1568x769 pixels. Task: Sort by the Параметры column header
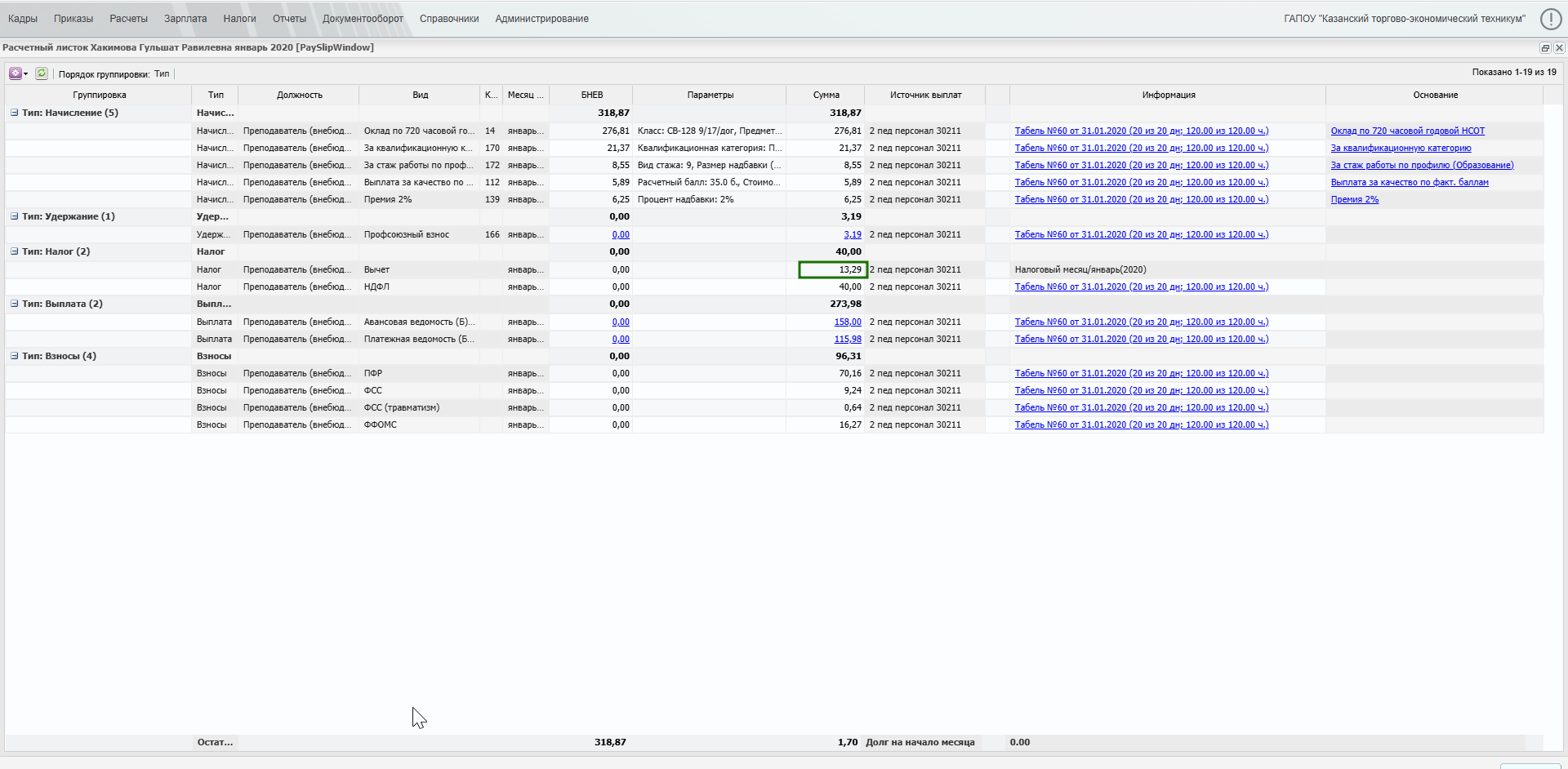tap(710, 95)
